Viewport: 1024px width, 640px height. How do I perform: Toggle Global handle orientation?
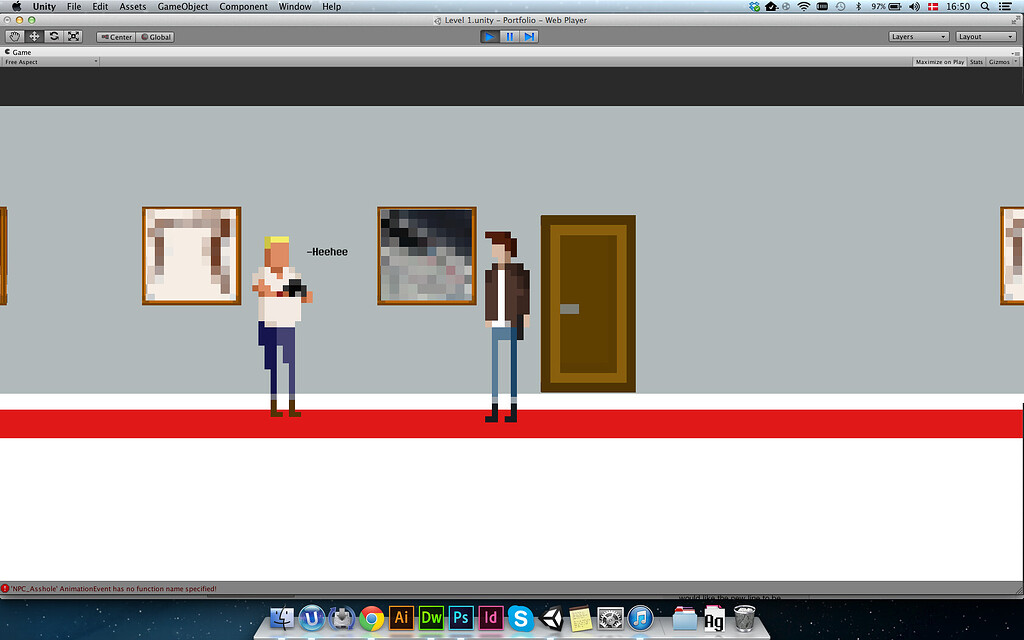155,36
